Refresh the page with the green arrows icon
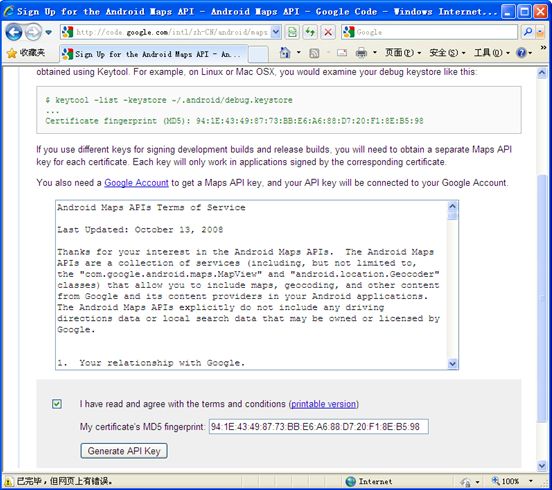 (x=310, y=32)
